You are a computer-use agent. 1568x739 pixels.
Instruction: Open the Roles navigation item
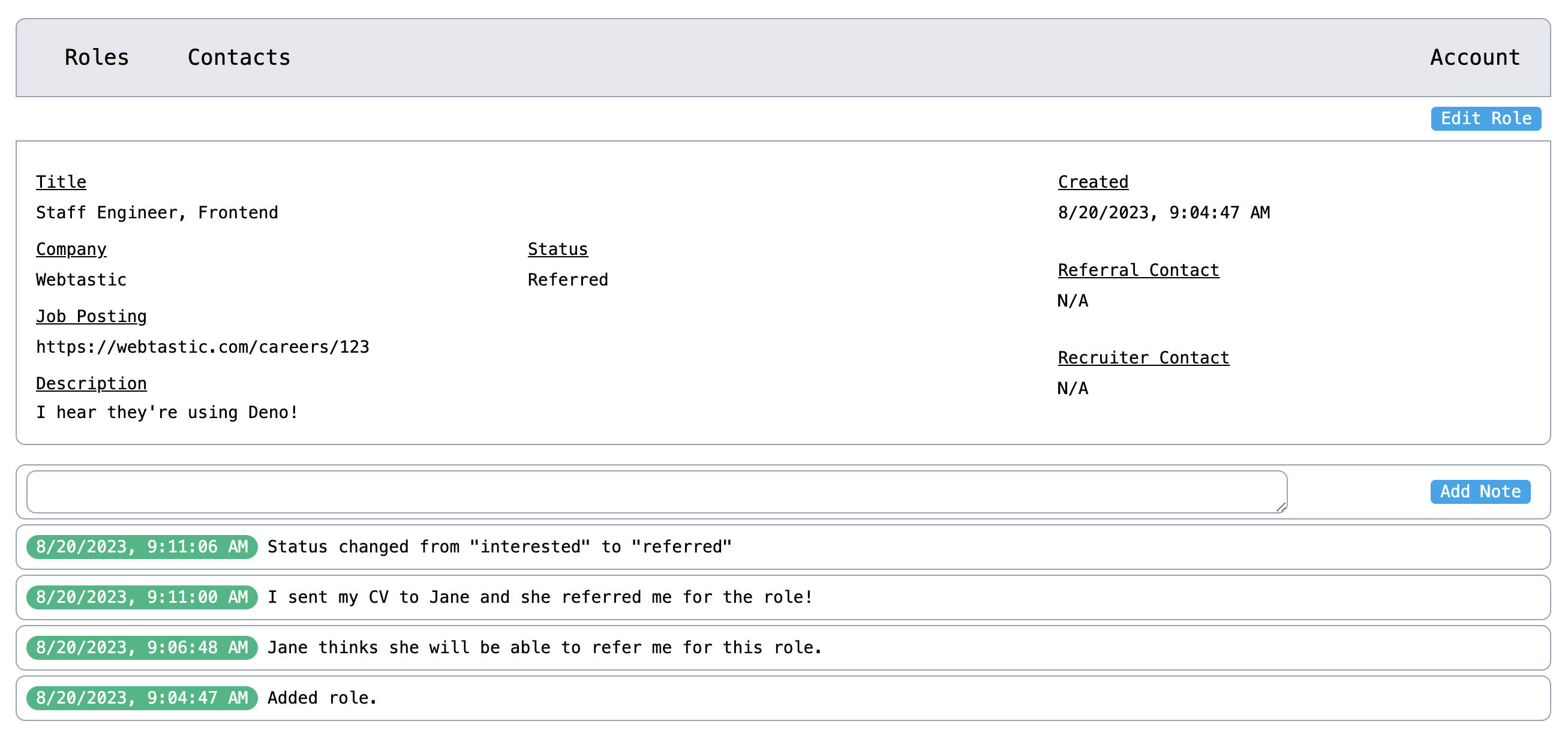97,57
